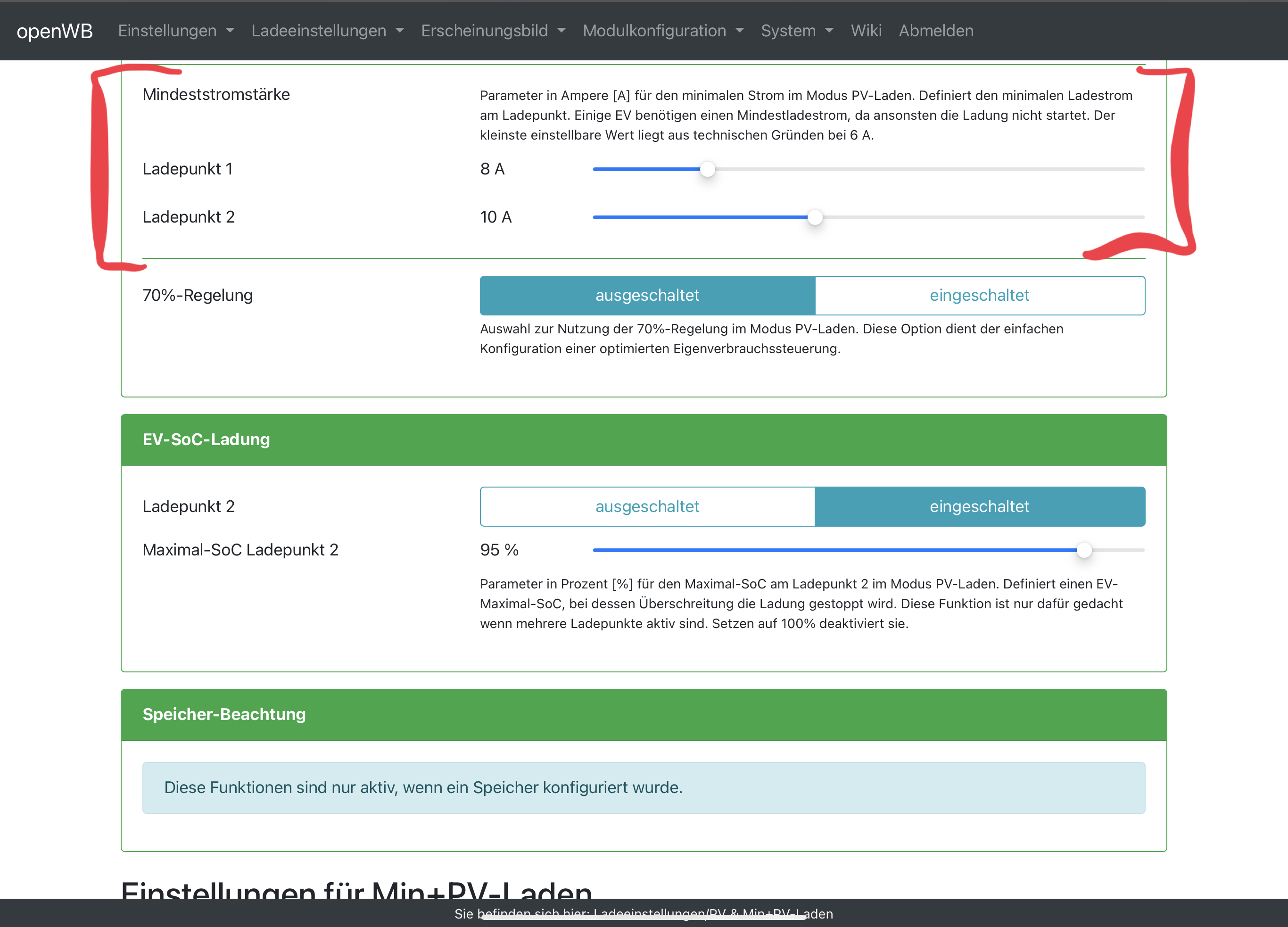Click the breadcrumb location bar at bottom
The image size is (1288, 927).
[644, 913]
